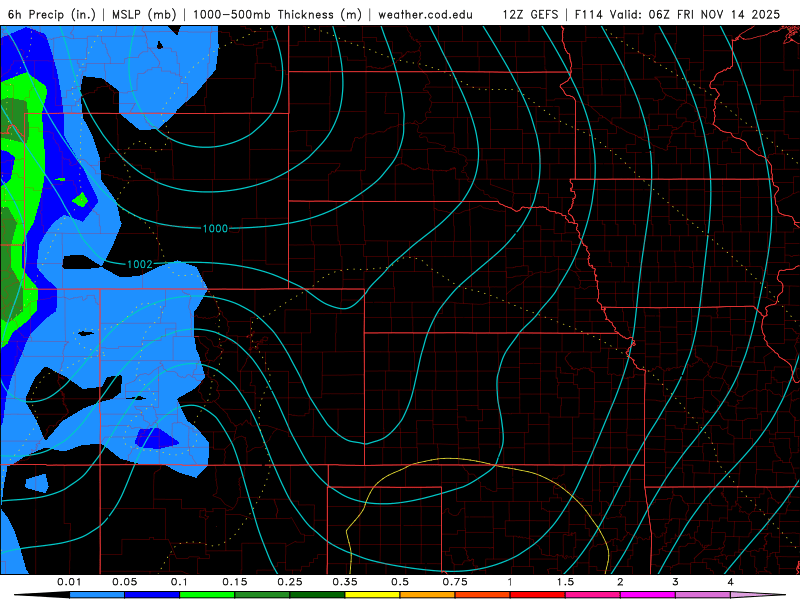Click the 0.25 legend value

coord(290,582)
